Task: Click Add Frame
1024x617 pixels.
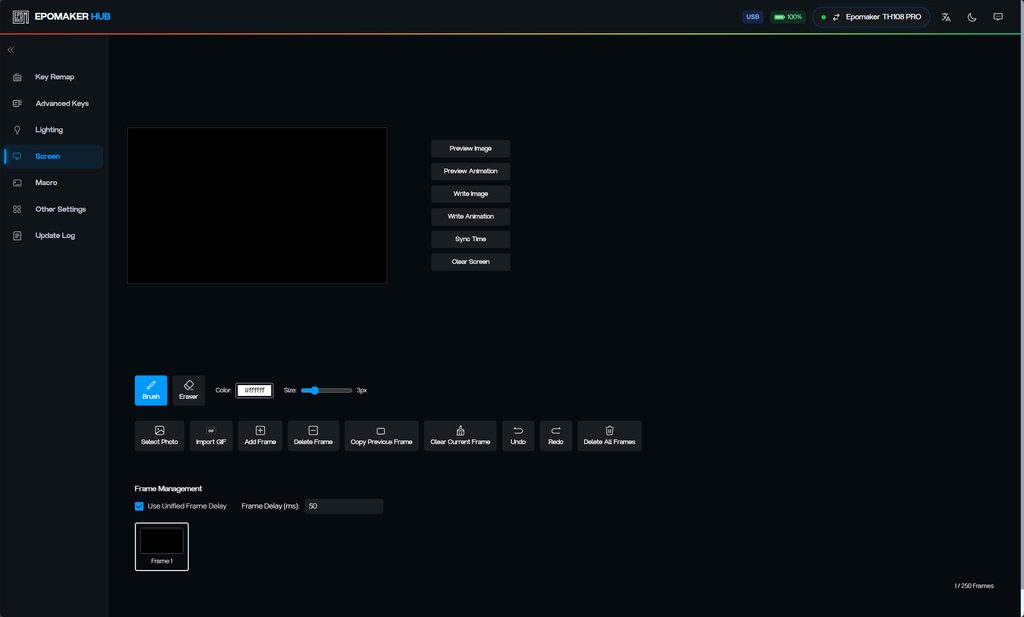Action: click(x=260, y=436)
